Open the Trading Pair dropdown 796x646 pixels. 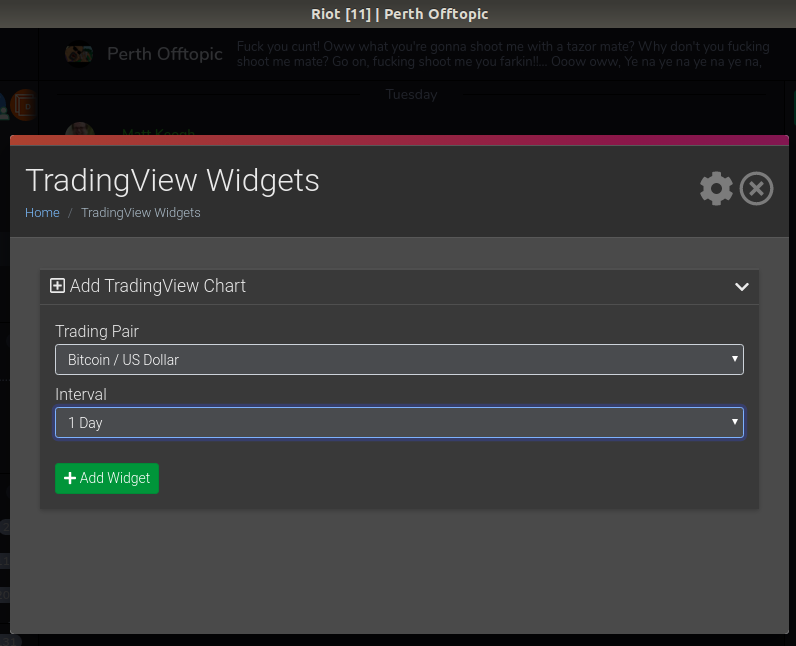(399, 360)
